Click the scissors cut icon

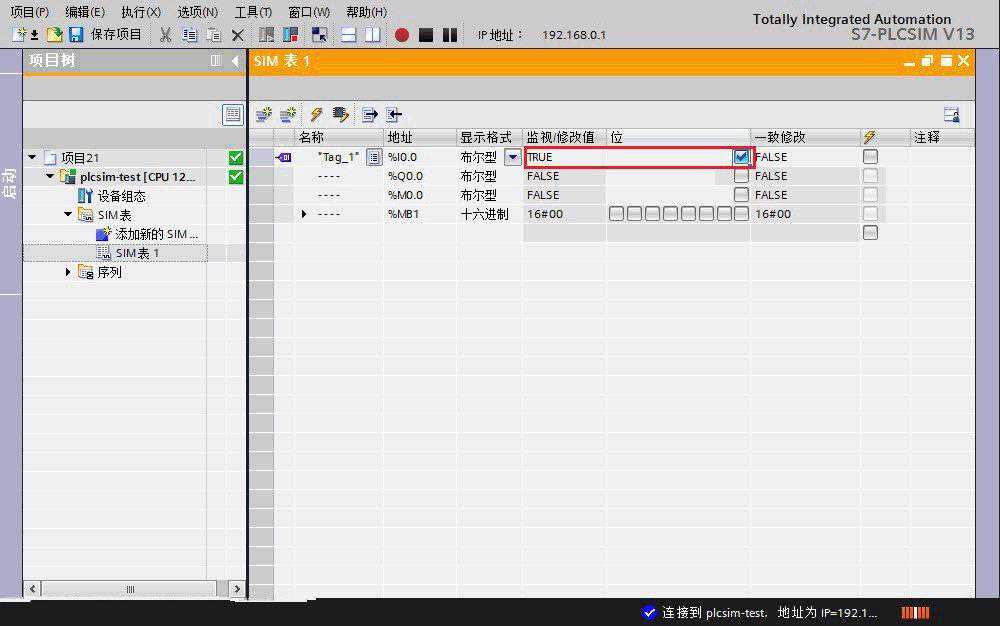pos(166,35)
